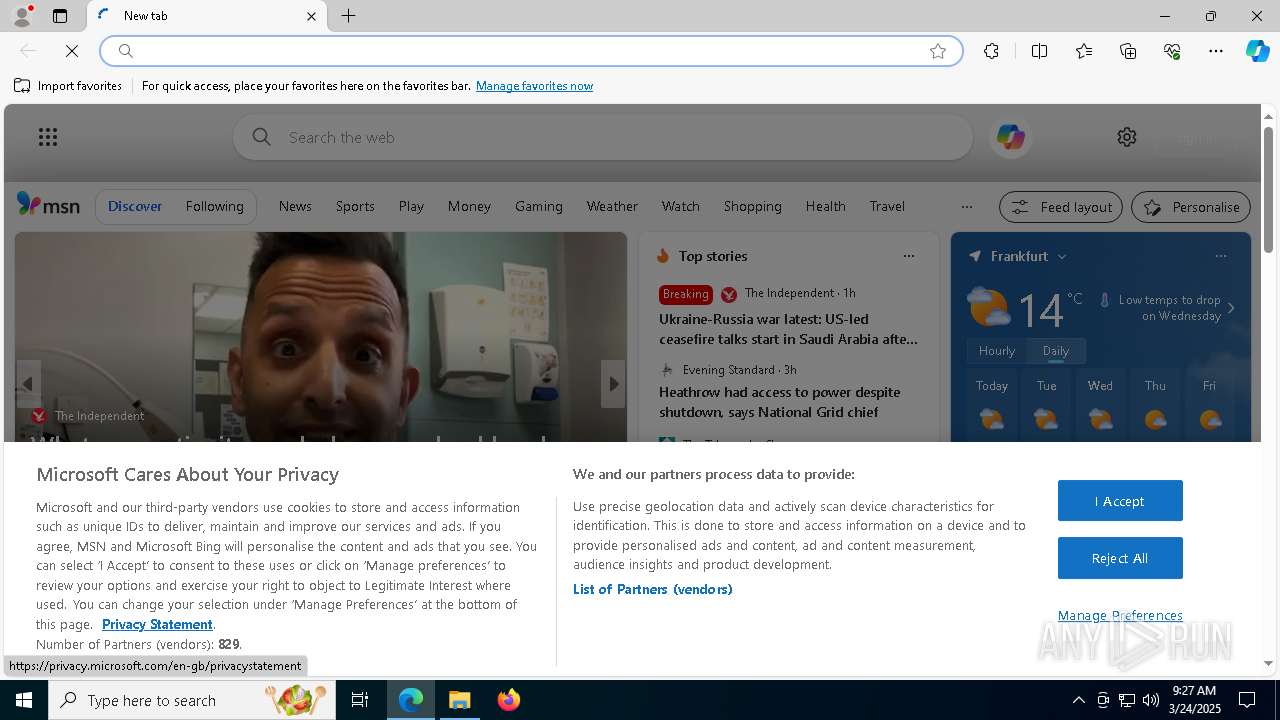Show hidden system tray icons
This screenshot has width=1280, height=720.
[1078, 700]
